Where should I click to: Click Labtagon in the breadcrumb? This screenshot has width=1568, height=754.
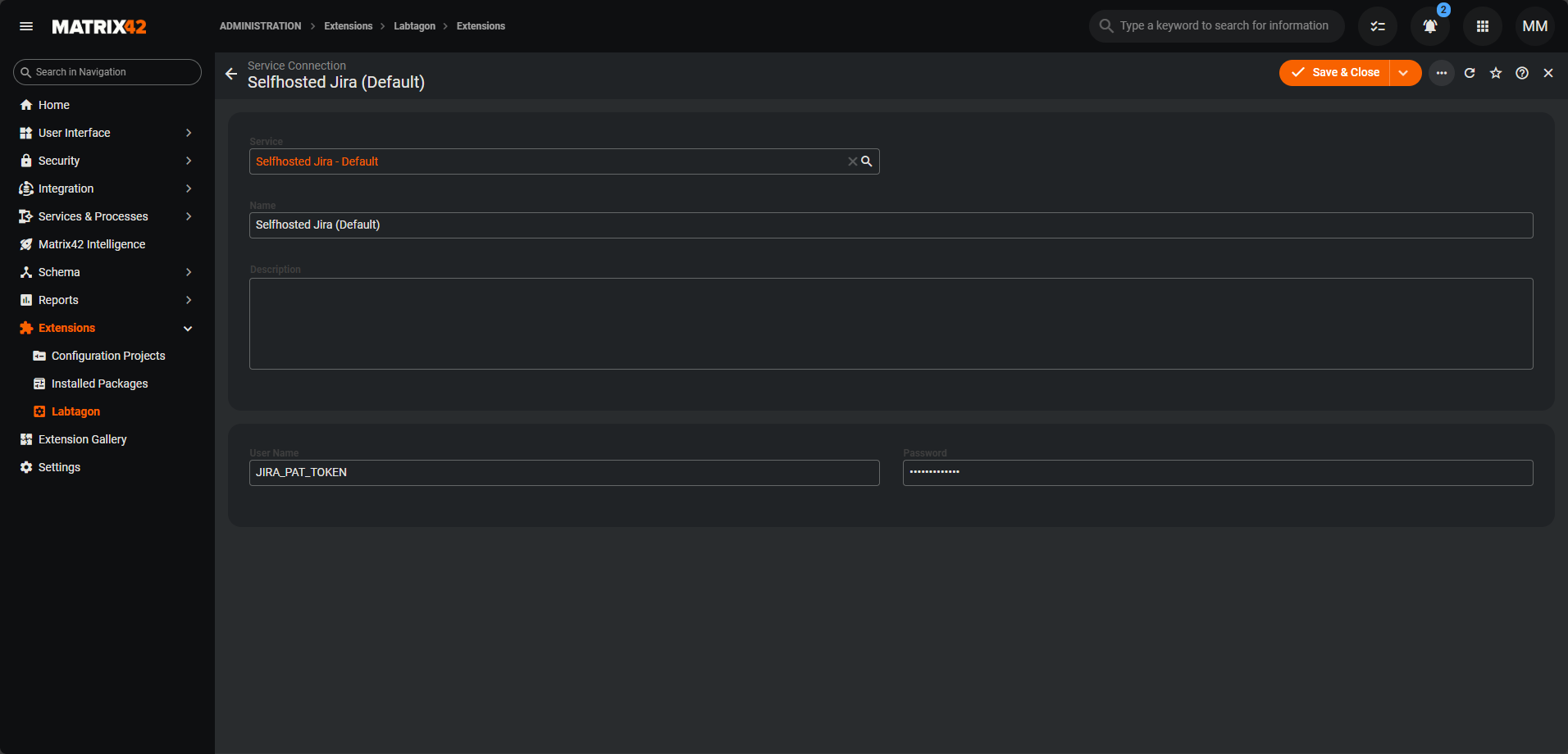click(414, 26)
